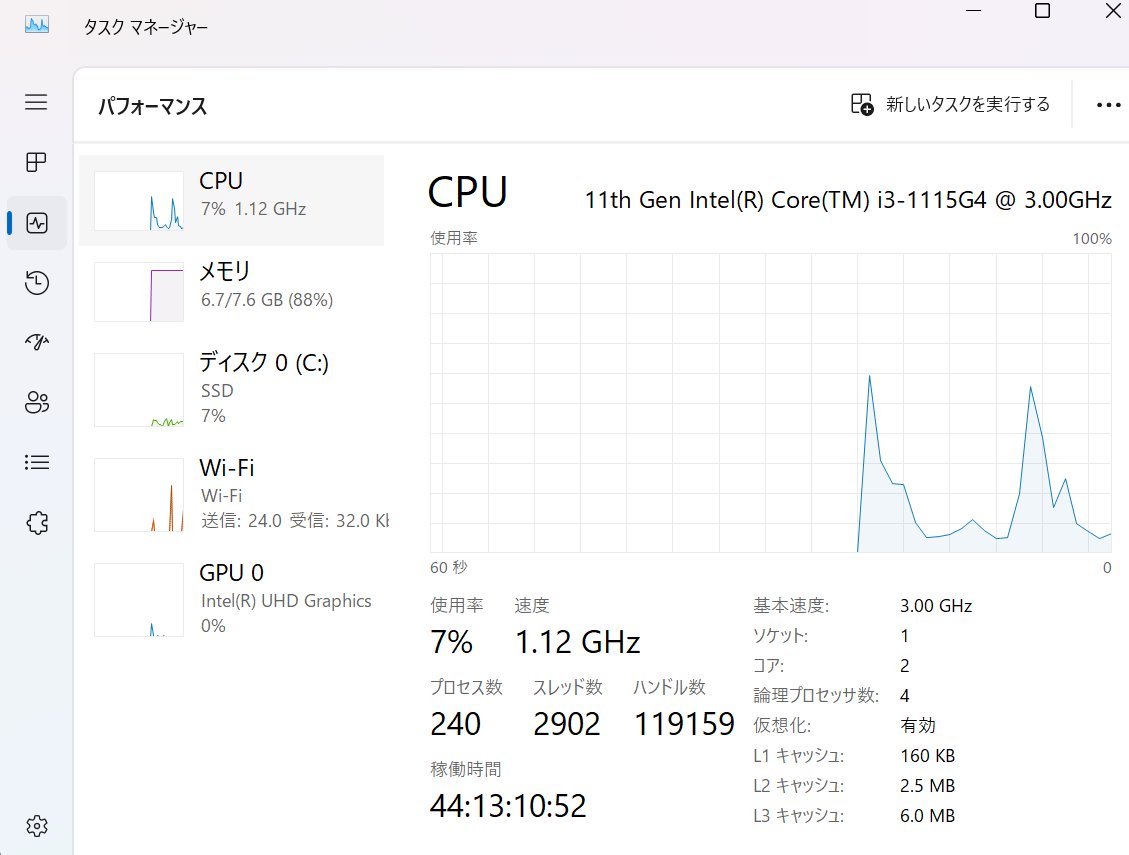
Task: Click the run new task icon
Action: tap(862, 104)
